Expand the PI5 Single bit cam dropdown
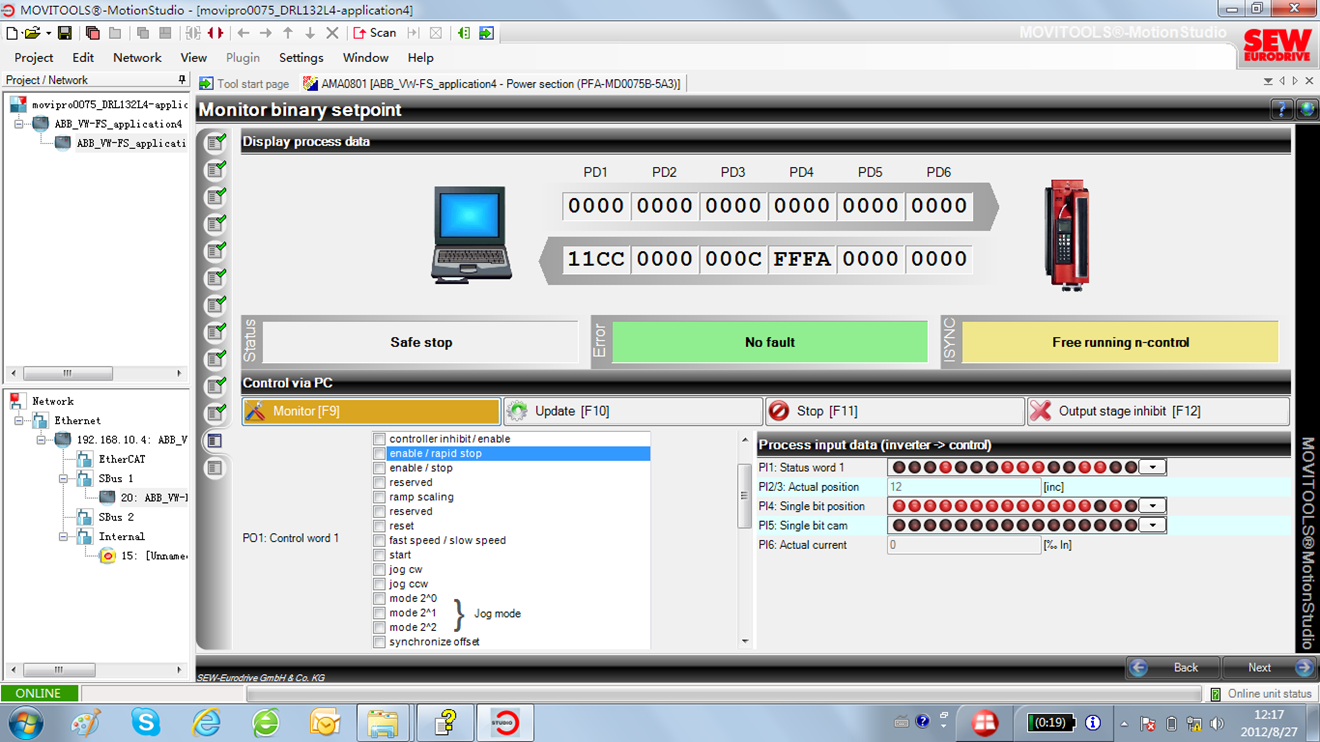1320x742 pixels. (1153, 525)
